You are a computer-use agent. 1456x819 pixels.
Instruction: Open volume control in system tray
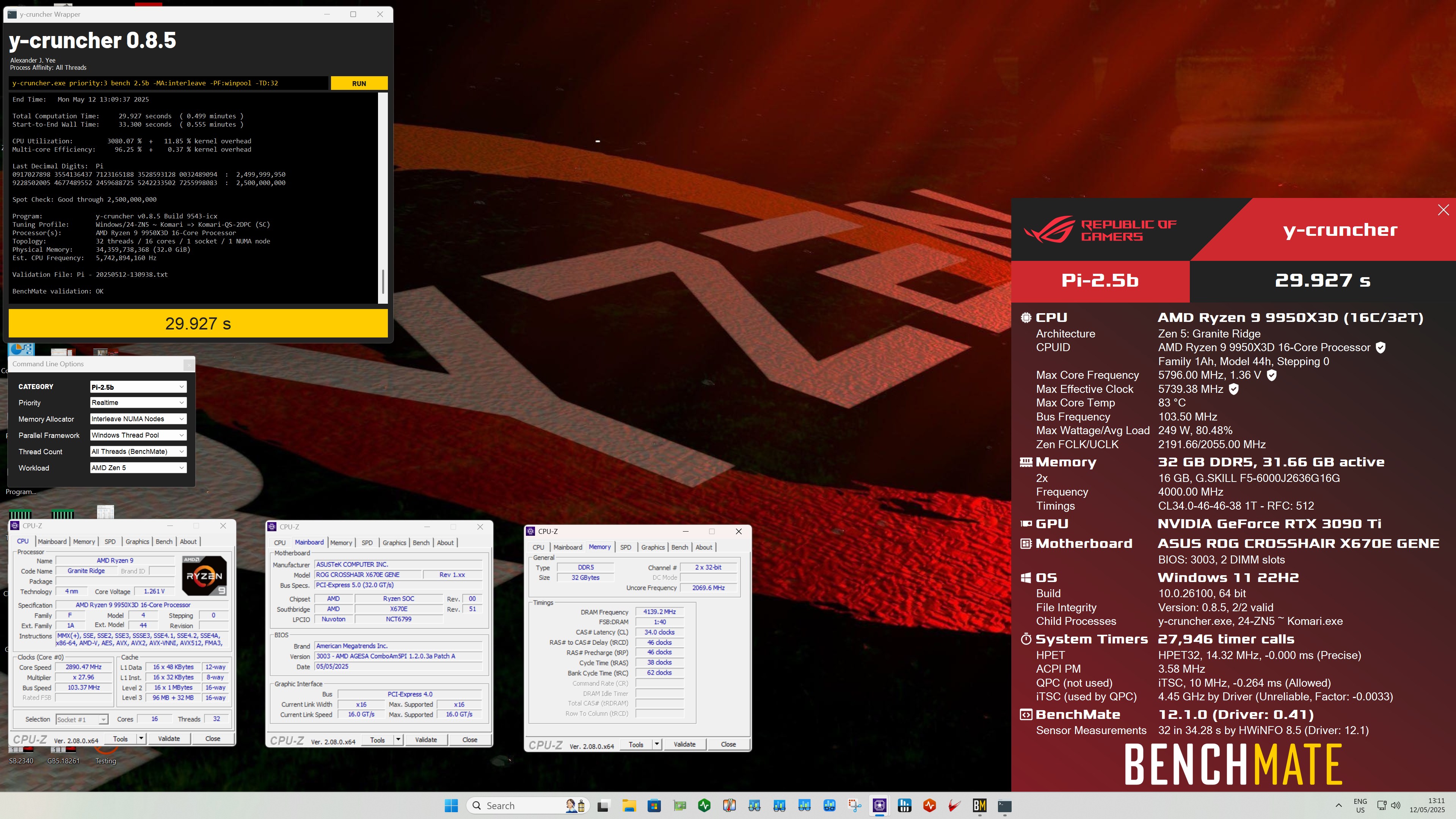point(1395,806)
